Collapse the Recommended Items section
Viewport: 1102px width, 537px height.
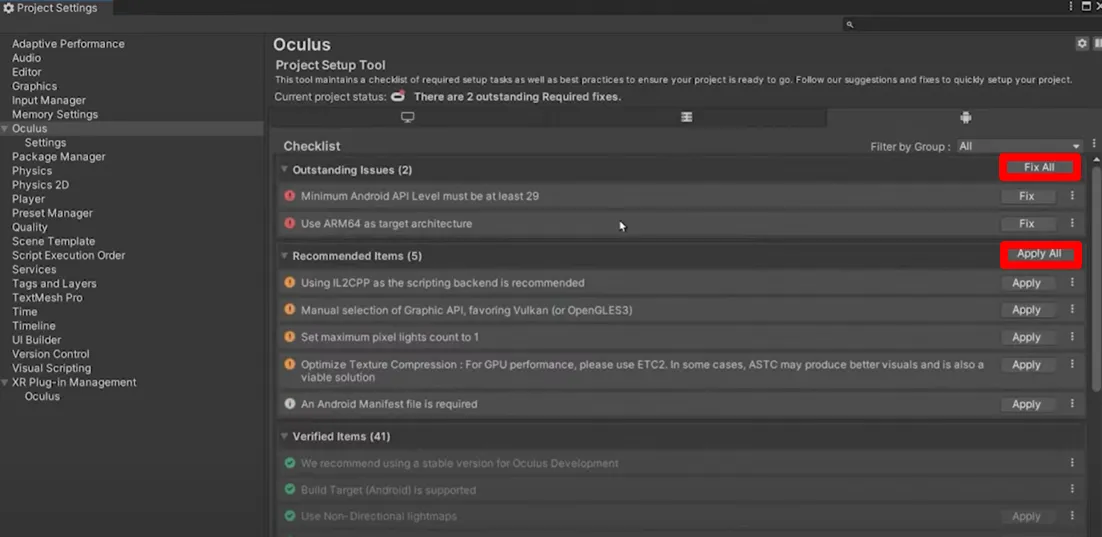[x=285, y=256]
